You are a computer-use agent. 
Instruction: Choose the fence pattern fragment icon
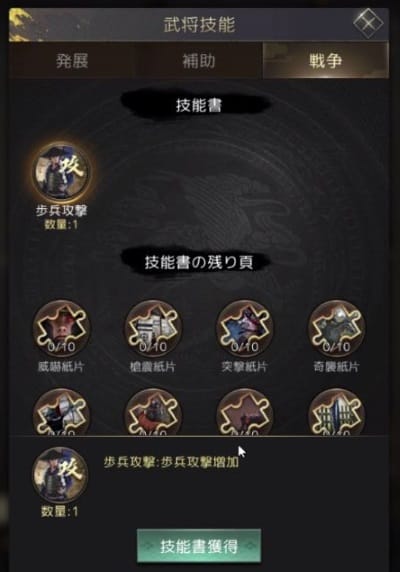coord(337,412)
